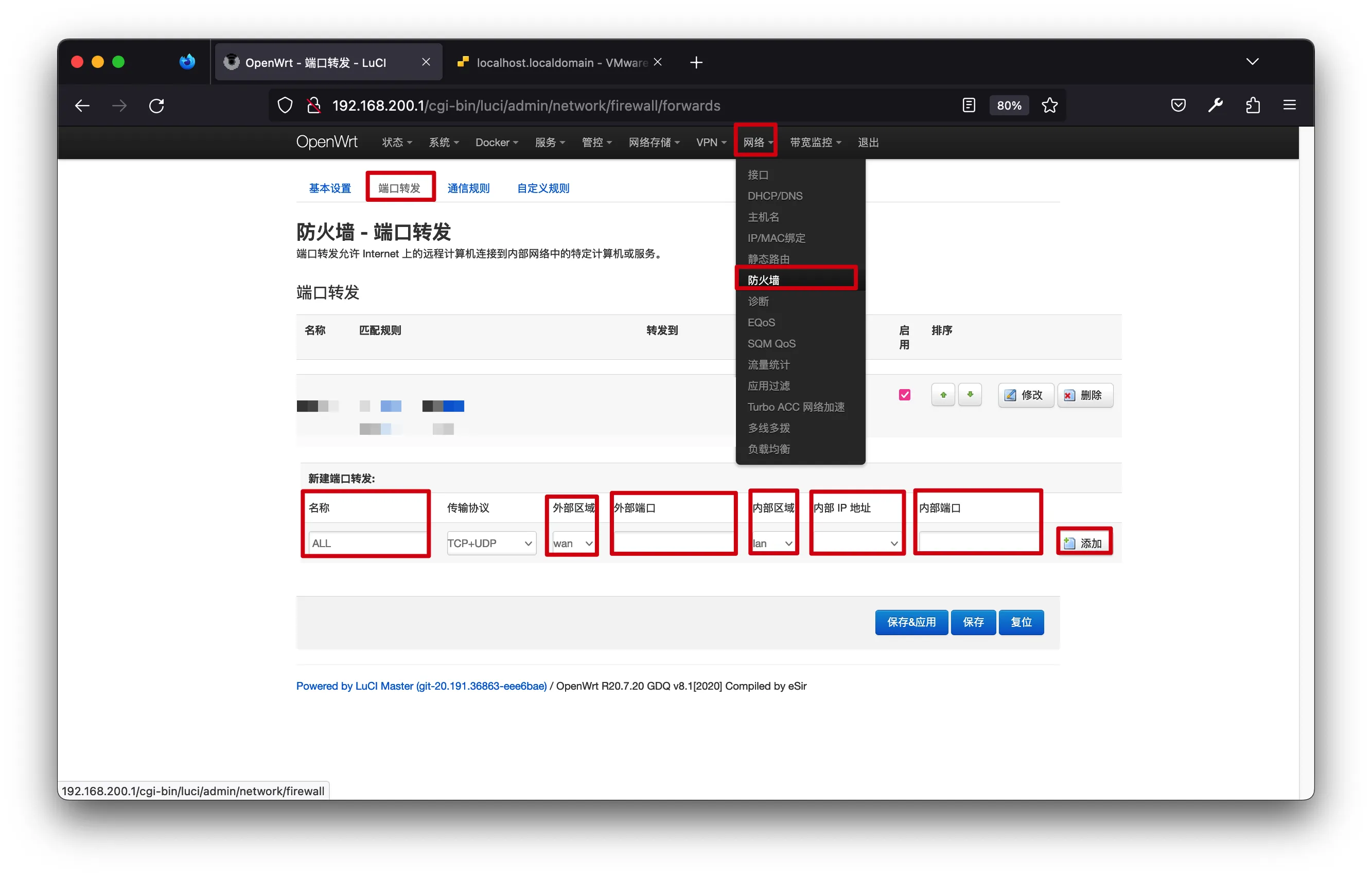
Task: Click the 外部端口 input field
Action: click(x=674, y=543)
